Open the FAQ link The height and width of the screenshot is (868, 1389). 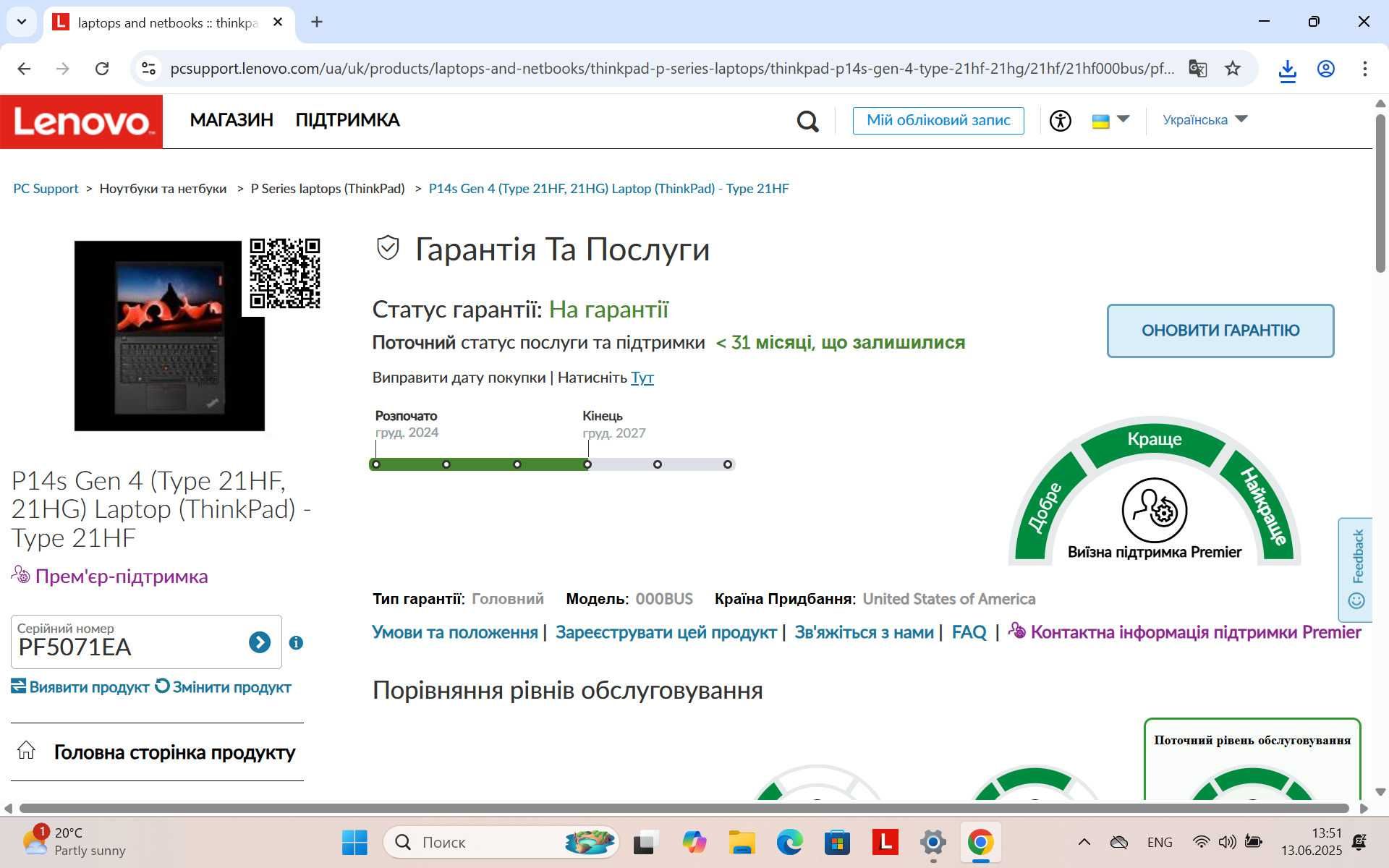969,632
